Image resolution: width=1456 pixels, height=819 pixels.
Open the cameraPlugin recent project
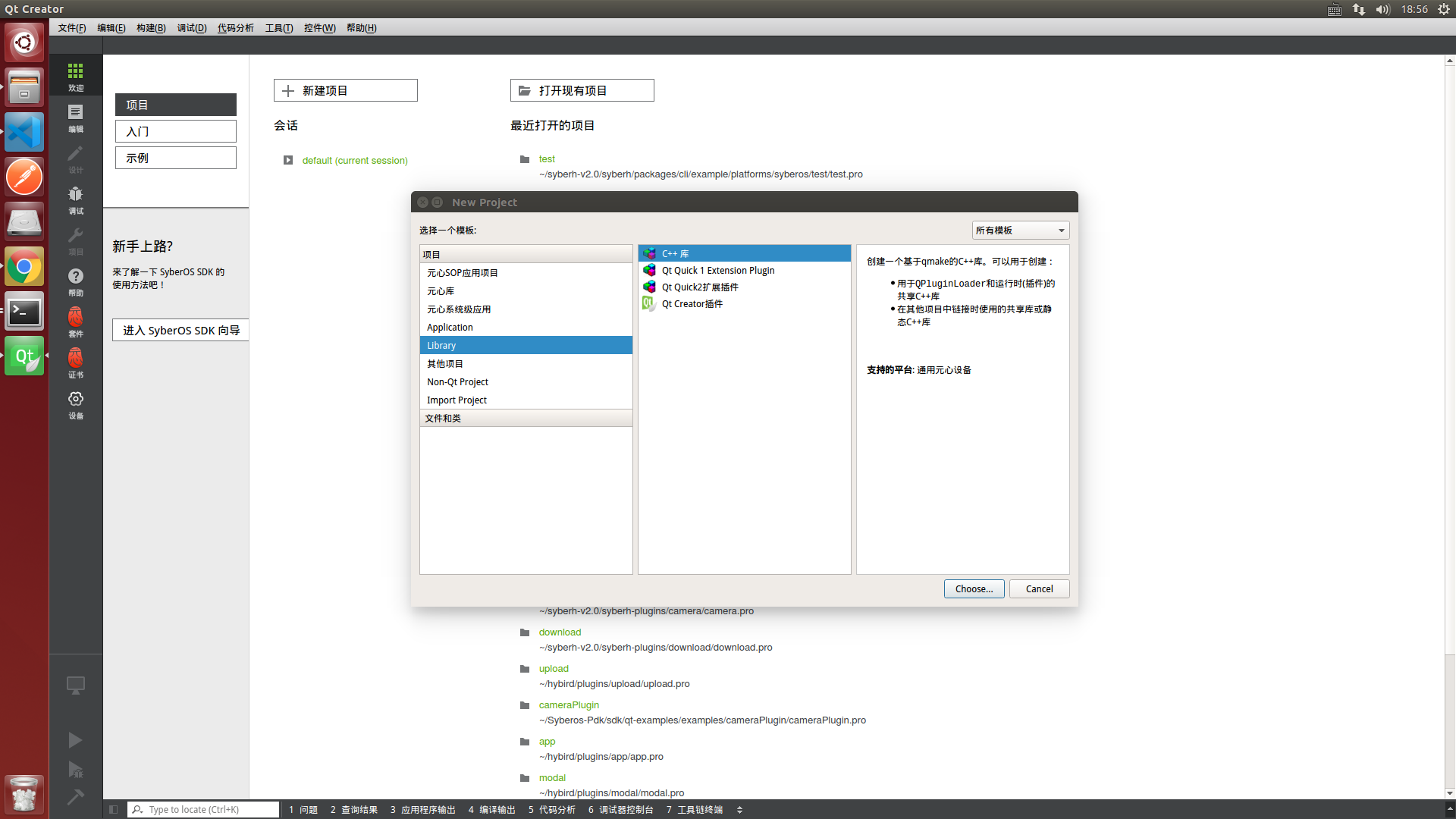(x=569, y=704)
